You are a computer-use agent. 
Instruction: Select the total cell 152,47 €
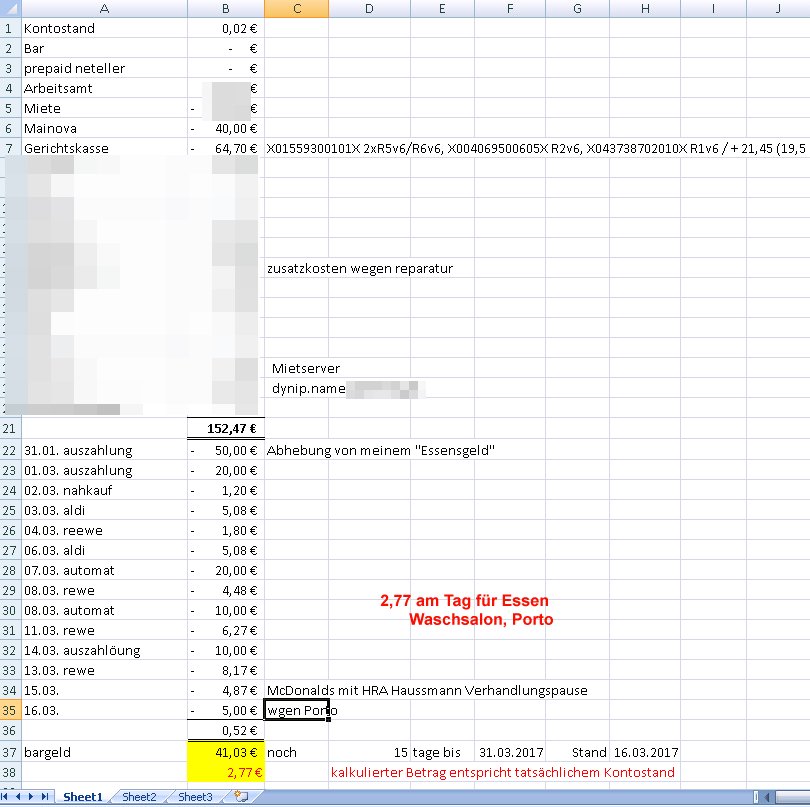(226, 429)
